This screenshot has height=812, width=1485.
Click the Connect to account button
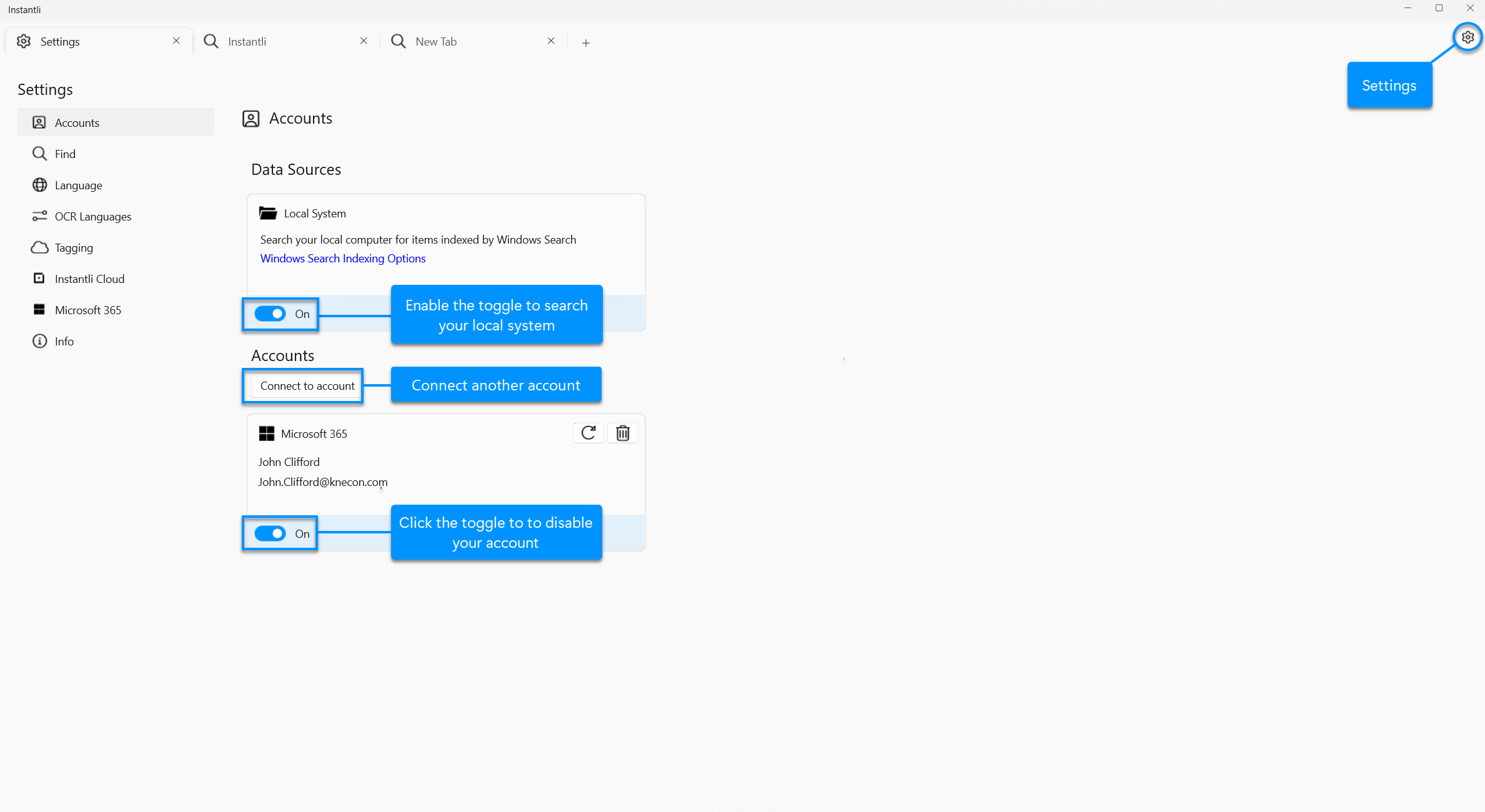tap(307, 386)
